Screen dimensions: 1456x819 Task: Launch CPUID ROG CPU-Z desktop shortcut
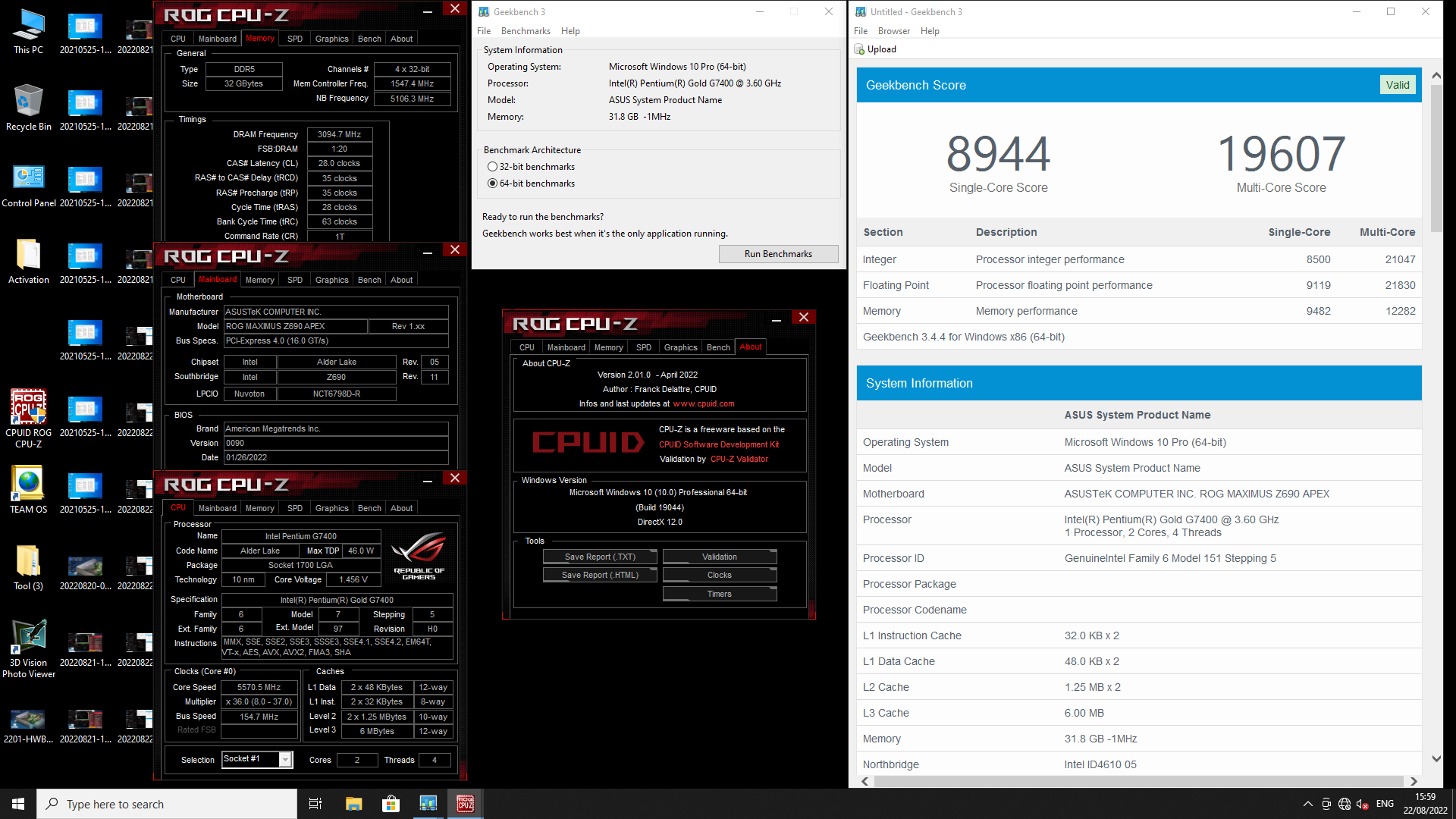pos(28,419)
